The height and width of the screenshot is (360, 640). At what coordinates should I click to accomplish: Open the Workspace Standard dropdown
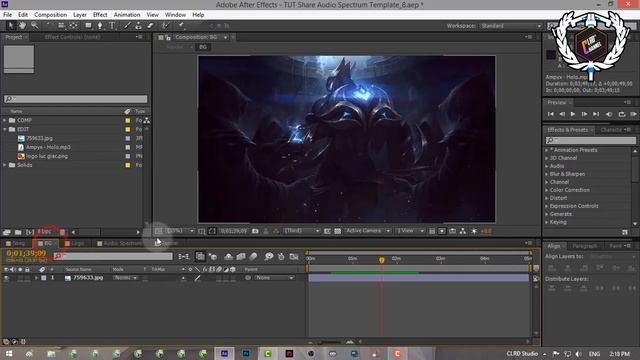(x=511, y=26)
